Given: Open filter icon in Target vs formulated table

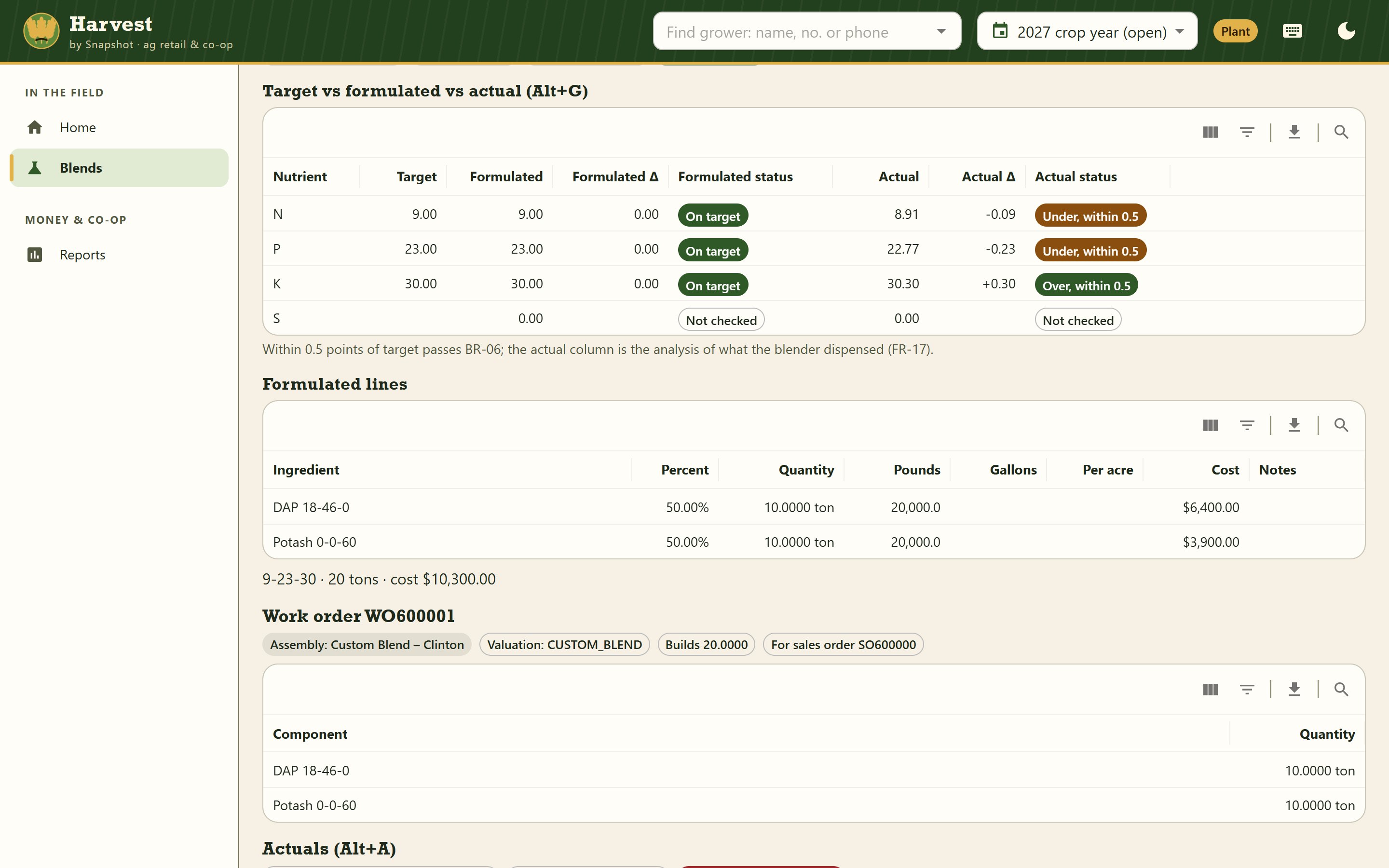Looking at the screenshot, I should (x=1247, y=133).
